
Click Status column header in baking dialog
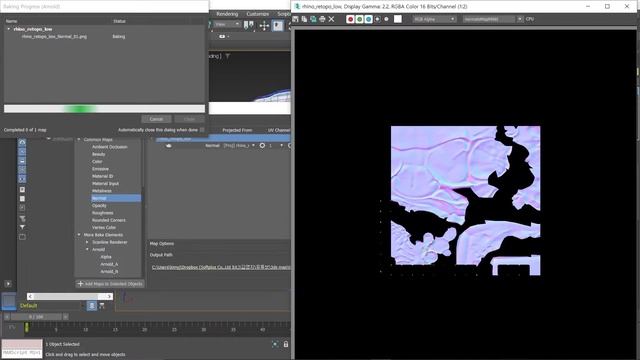(119, 21)
